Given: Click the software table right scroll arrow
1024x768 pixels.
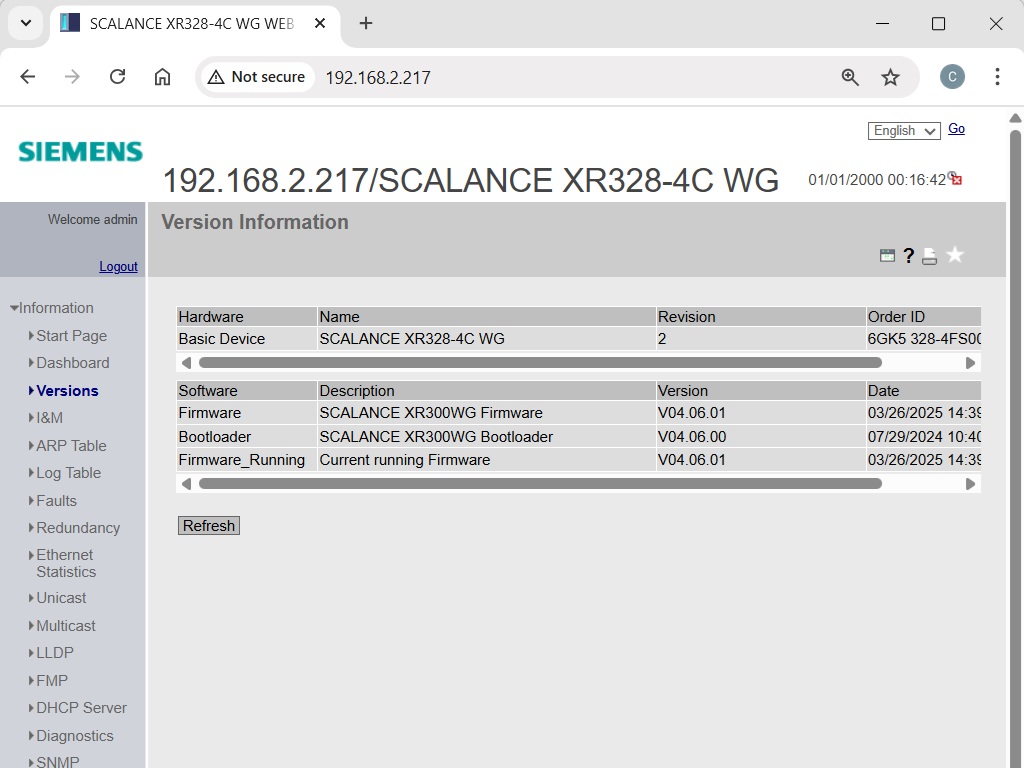Looking at the screenshot, I should pos(970,484).
